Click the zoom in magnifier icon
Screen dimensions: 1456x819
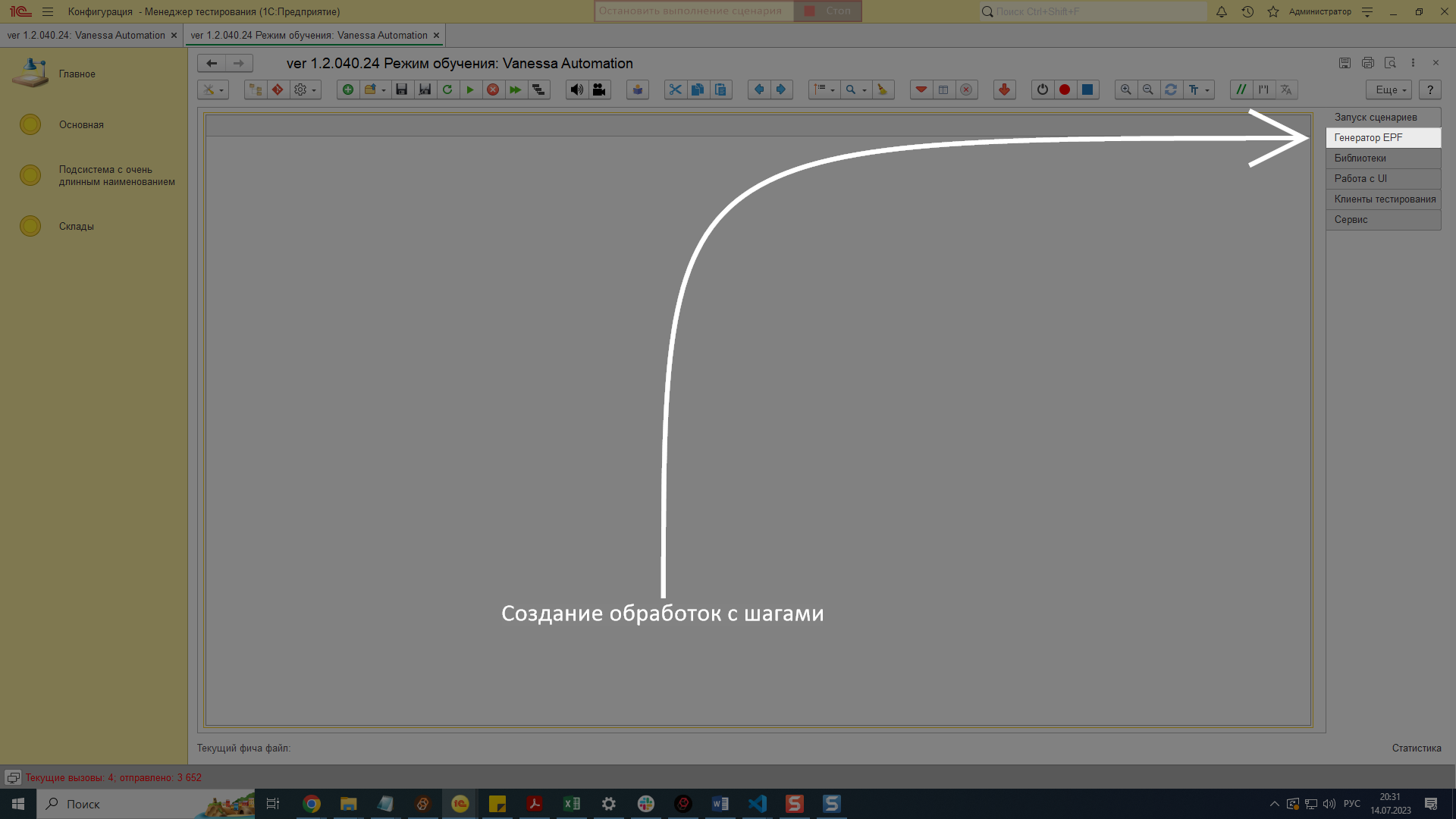click(1126, 89)
